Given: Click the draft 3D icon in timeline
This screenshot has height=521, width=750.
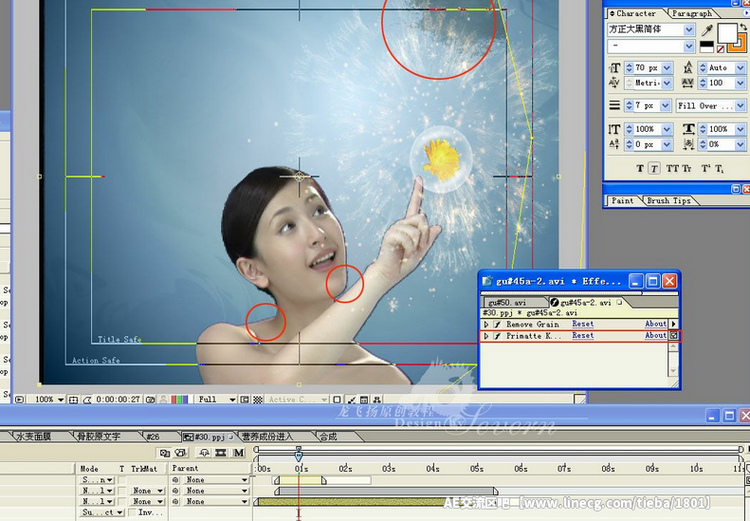Looking at the screenshot, I should [x=181, y=453].
